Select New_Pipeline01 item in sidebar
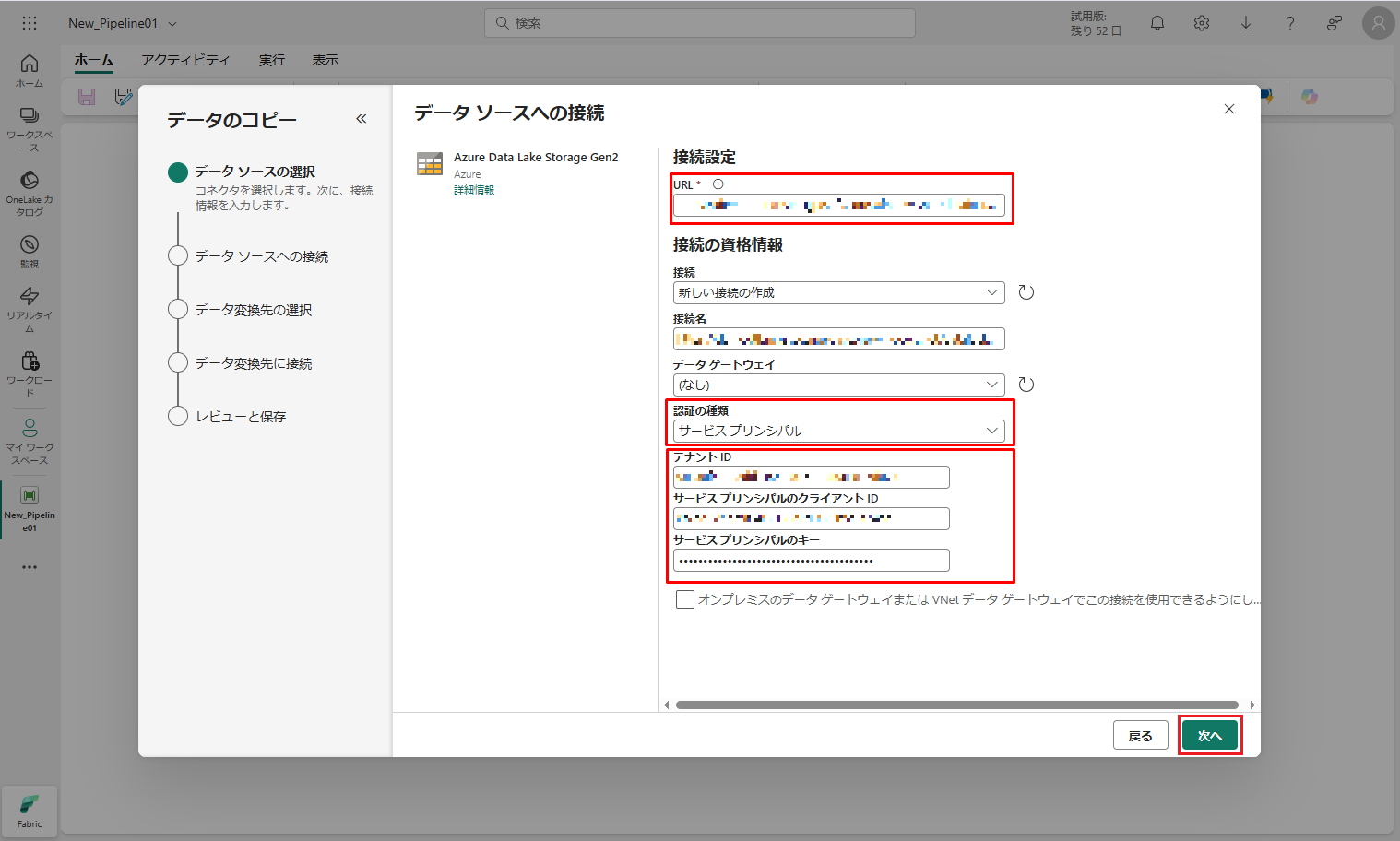 click(30, 508)
